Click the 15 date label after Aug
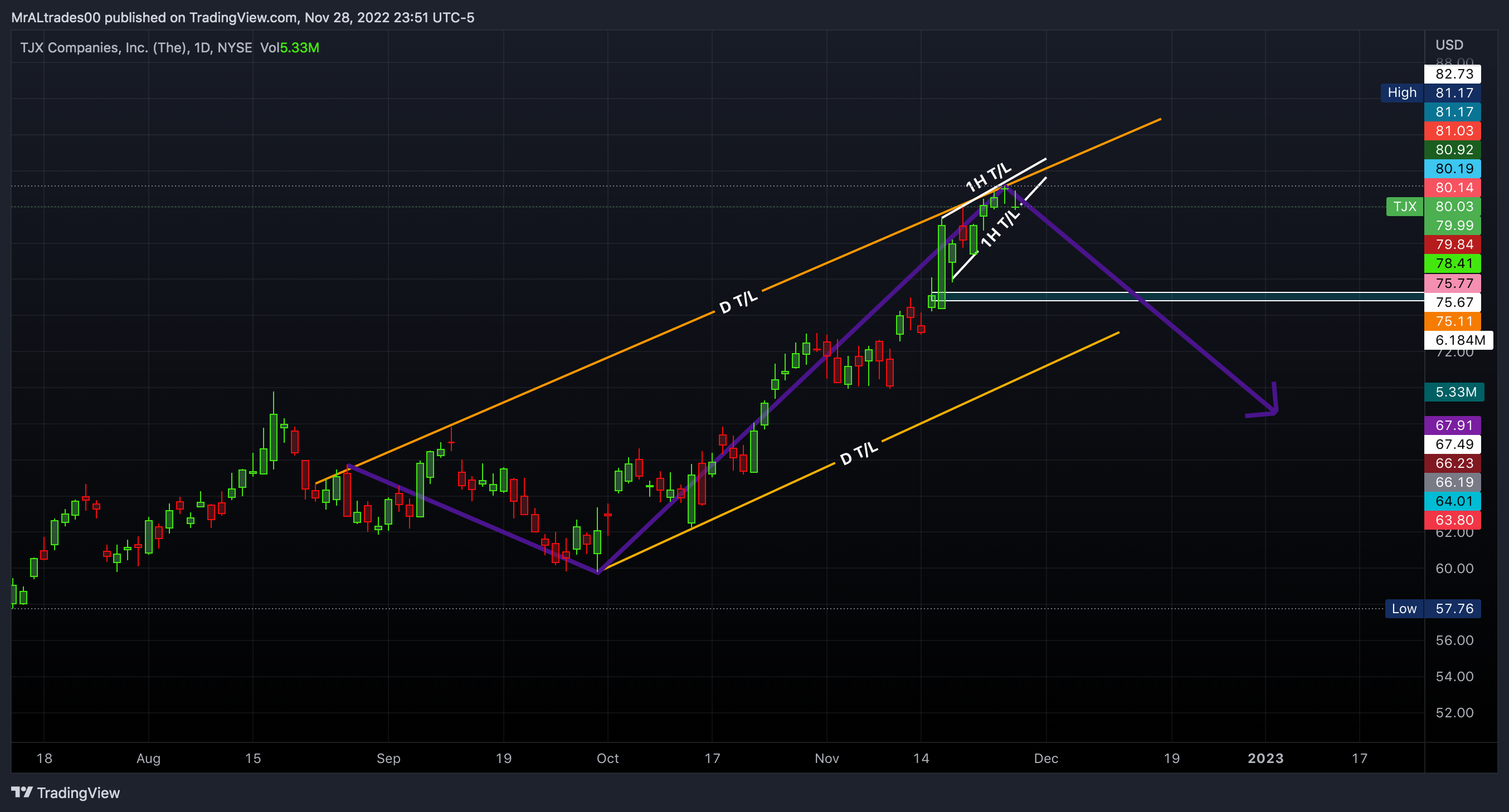Screen dimensions: 1509x812 coord(252,758)
